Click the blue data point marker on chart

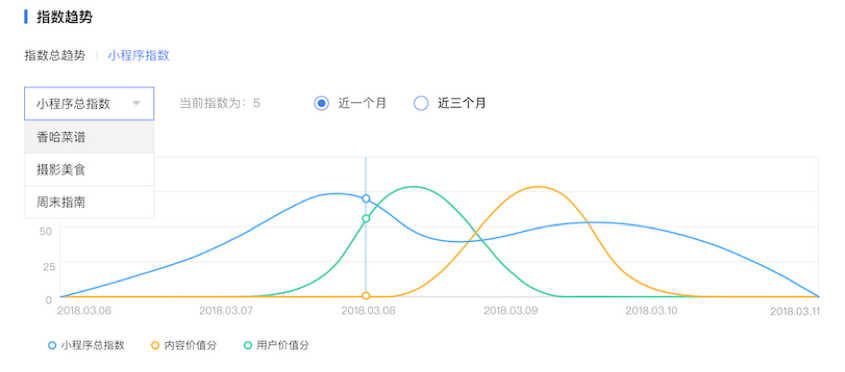tap(366, 199)
